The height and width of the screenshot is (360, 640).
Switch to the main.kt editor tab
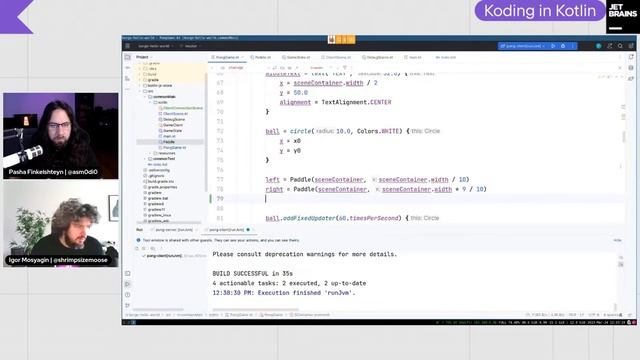point(413,58)
